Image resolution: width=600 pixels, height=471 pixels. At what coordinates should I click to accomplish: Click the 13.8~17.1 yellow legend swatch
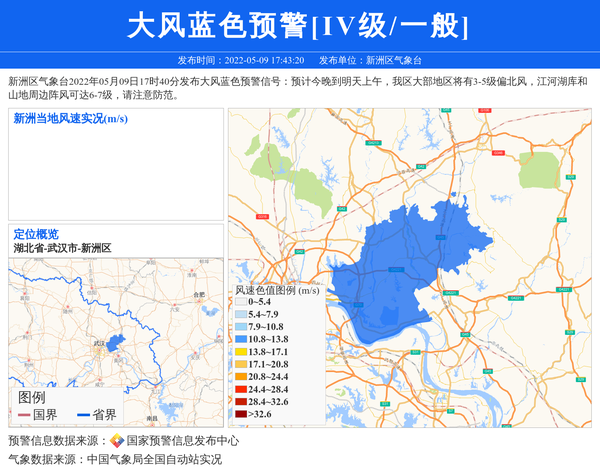[x=241, y=352]
